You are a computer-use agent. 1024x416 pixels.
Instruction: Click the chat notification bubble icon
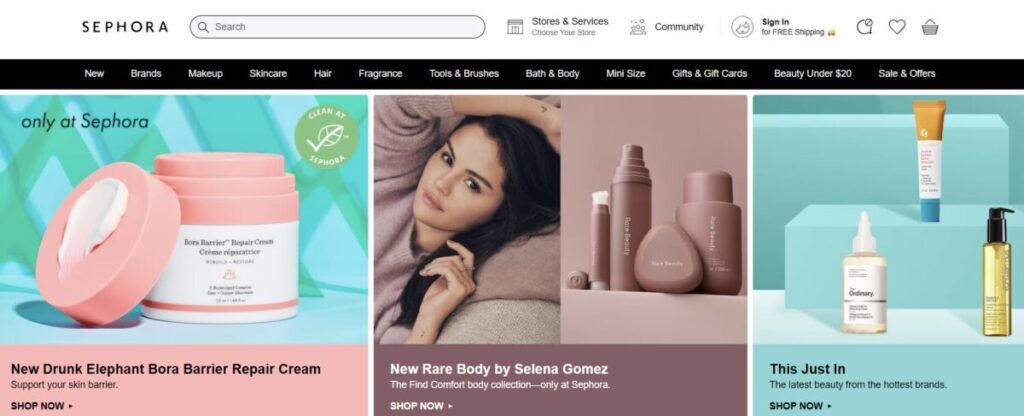(864, 27)
